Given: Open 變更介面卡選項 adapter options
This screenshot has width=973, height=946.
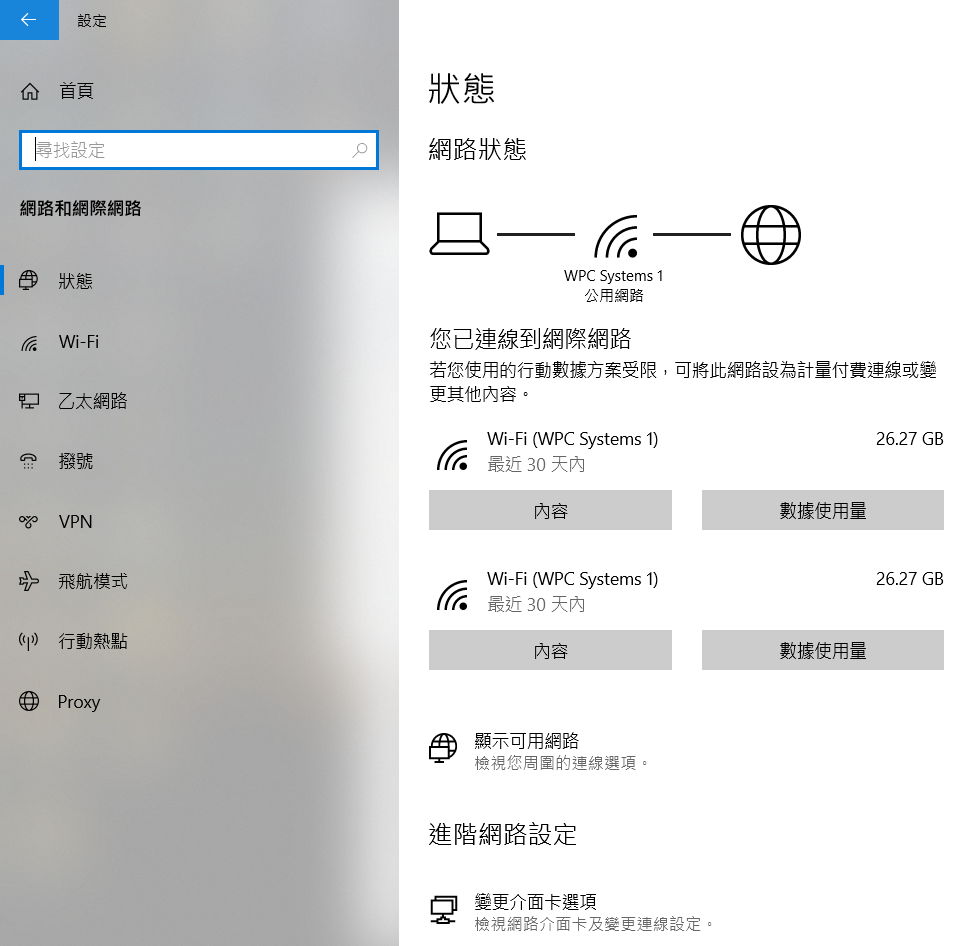Looking at the screenshot, I should pyautogui.click(x=535, y=901).
